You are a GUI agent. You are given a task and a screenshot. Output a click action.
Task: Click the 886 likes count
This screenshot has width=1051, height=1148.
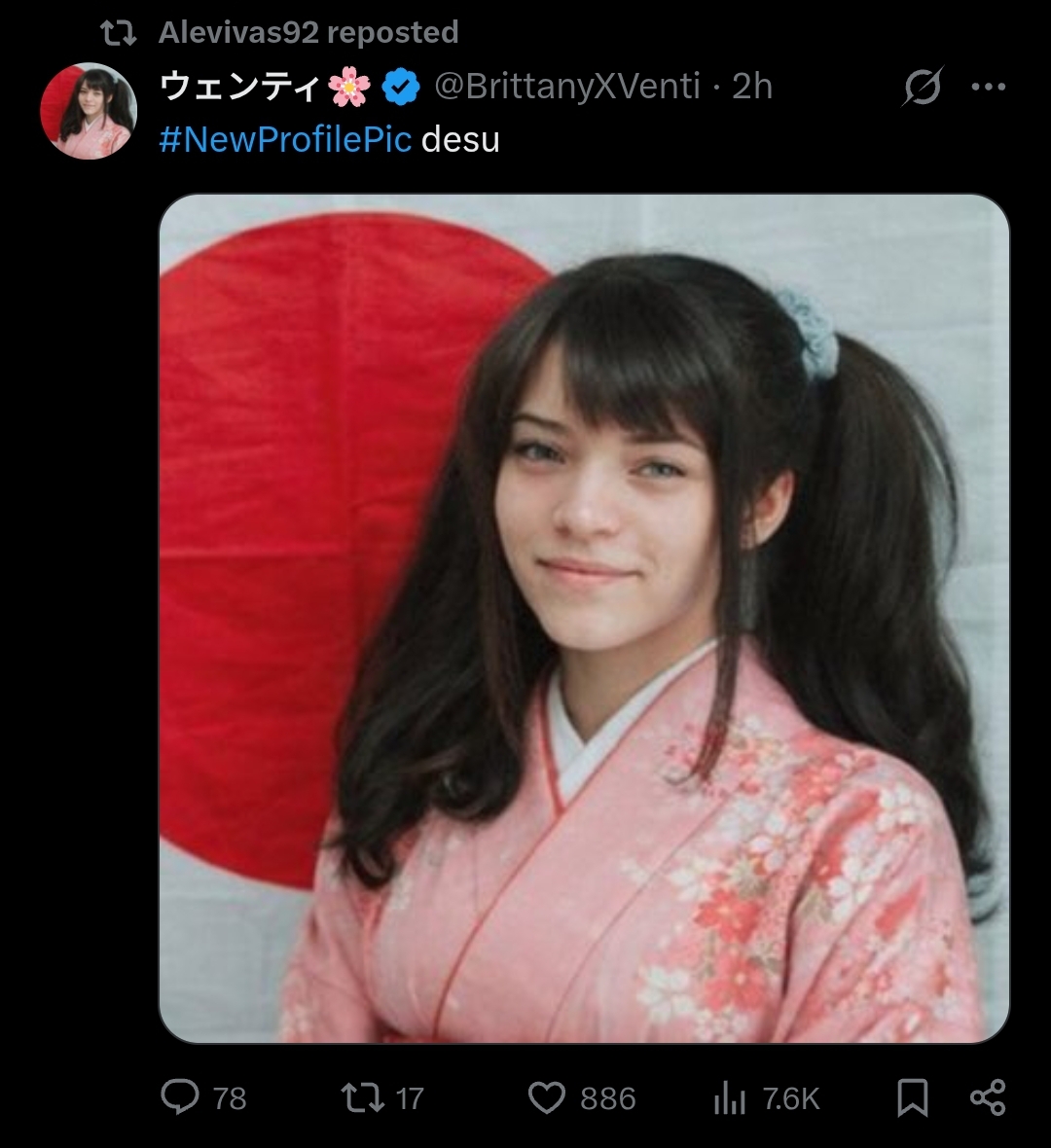coord(608,1099)
